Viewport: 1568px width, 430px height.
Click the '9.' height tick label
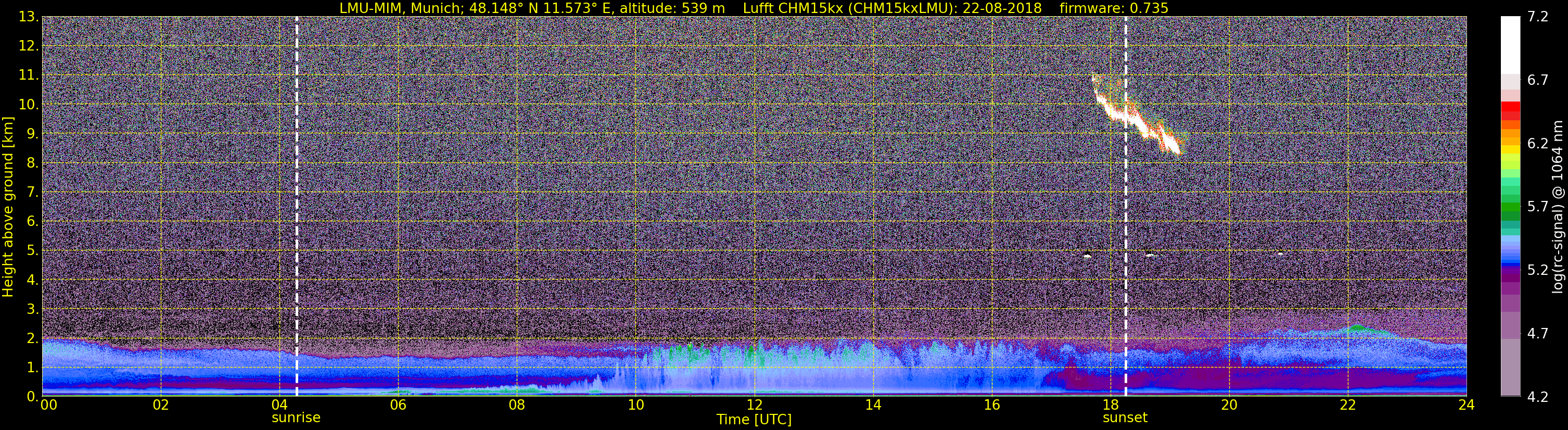32,133
